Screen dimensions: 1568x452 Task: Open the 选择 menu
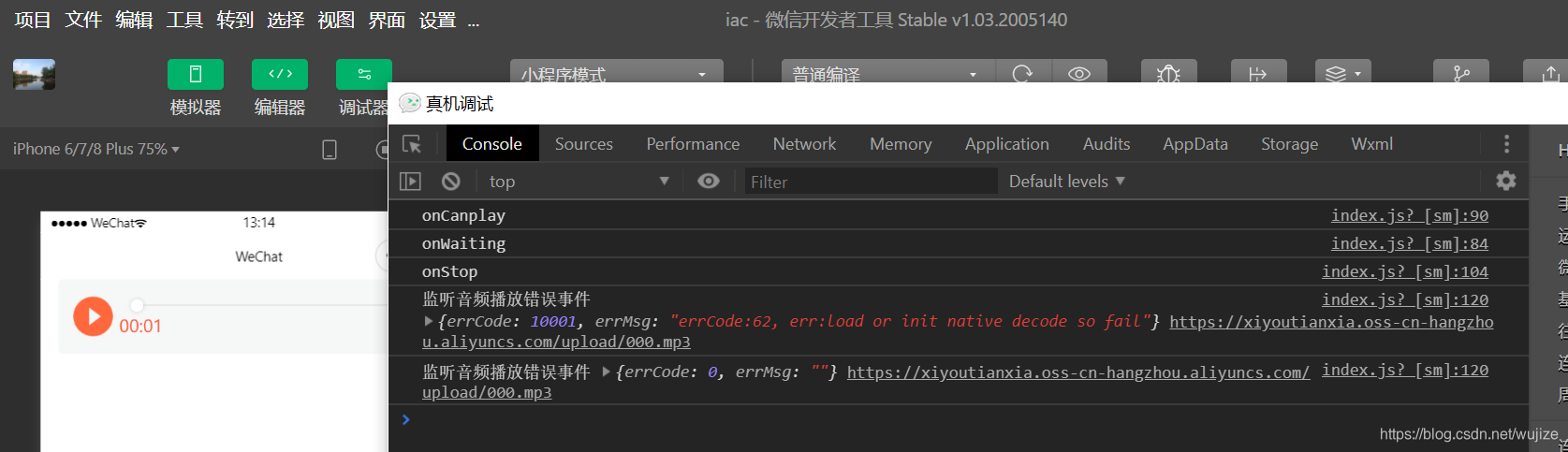(x=286, y=20)
